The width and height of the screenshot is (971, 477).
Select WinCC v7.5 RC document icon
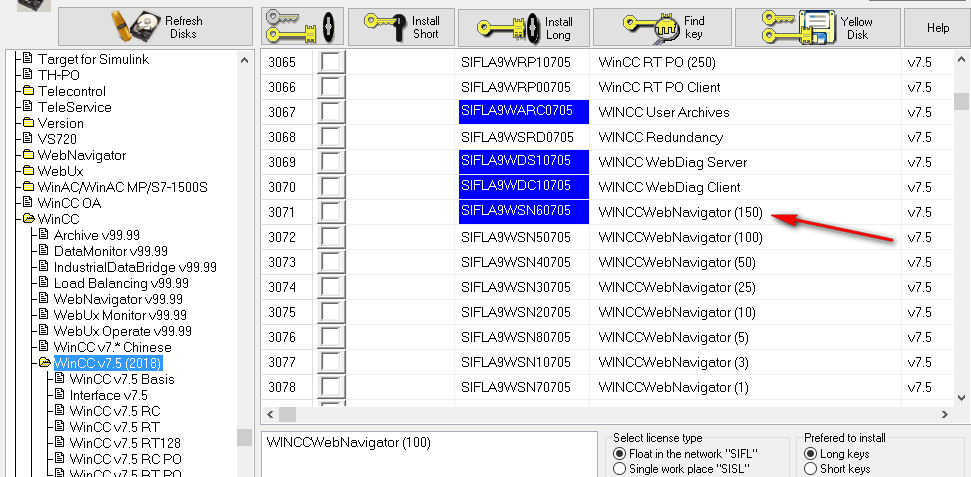pyautogui.click(x=59, y=411)
